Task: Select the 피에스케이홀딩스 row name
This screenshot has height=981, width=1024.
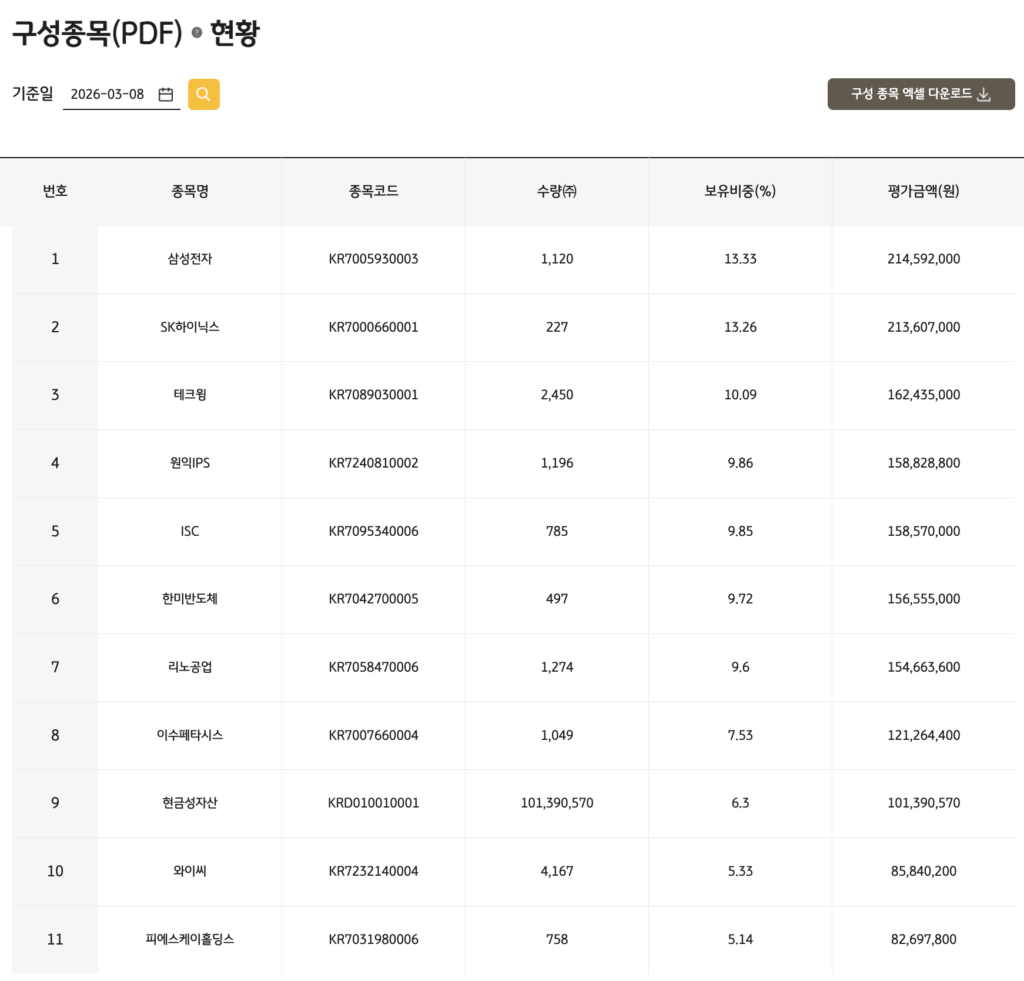Action: click(x=190, y=939)
